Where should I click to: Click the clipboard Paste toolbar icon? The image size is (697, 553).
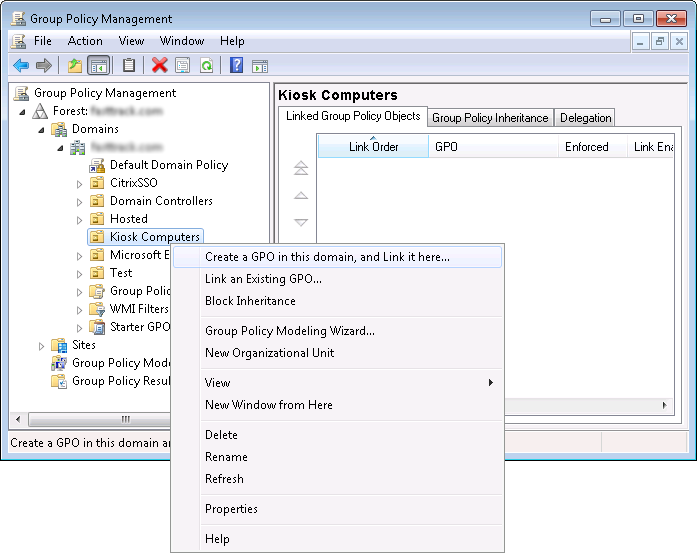[129, 65]
